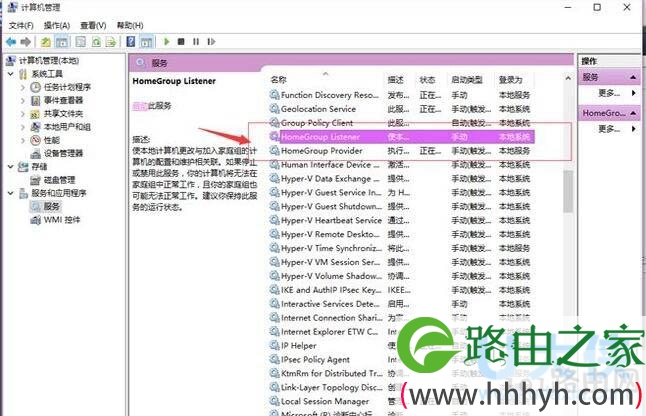Click gear icon beside KtmRm for Distributed
The height and width of the screenshot is (416, 646).
tap(274, 373)
